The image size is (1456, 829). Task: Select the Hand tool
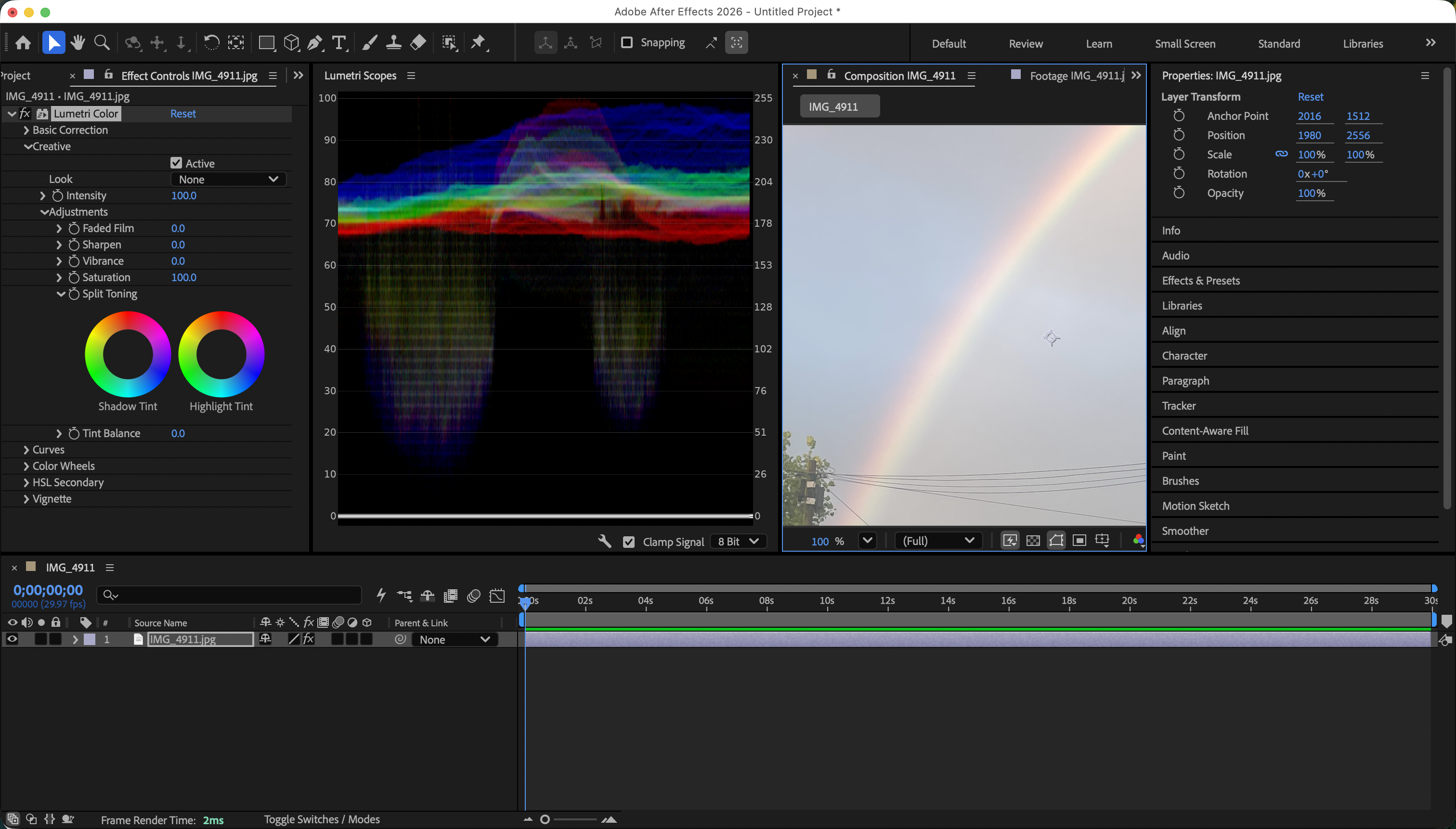(x=78, y=43)
